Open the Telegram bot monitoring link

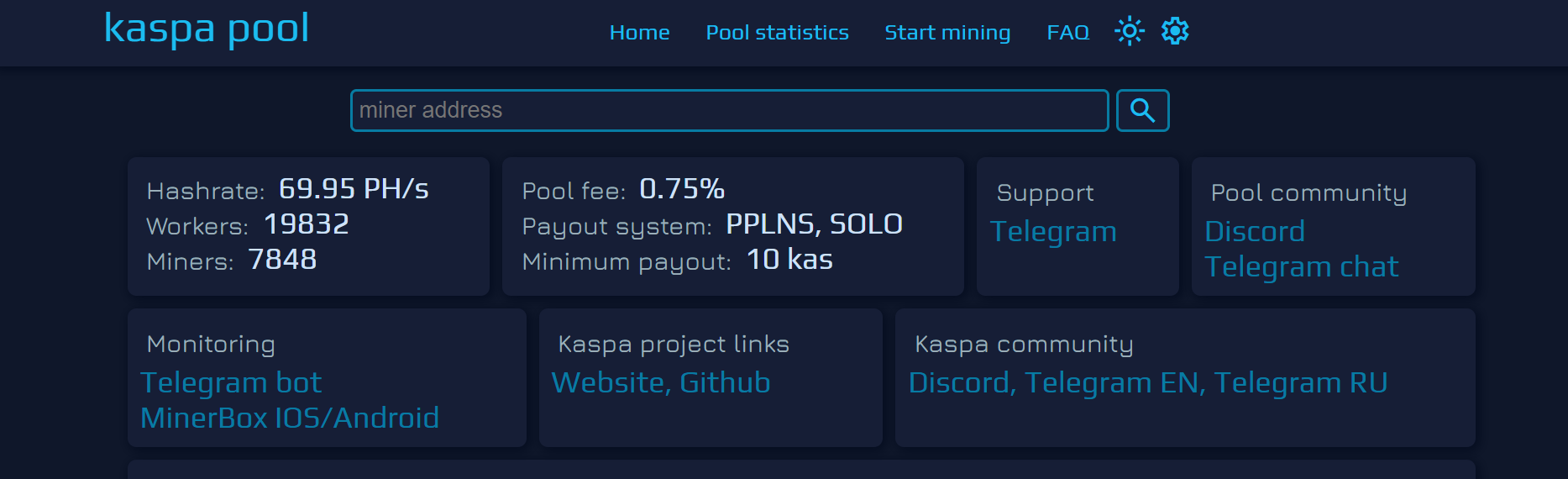(x=231, y=383)
